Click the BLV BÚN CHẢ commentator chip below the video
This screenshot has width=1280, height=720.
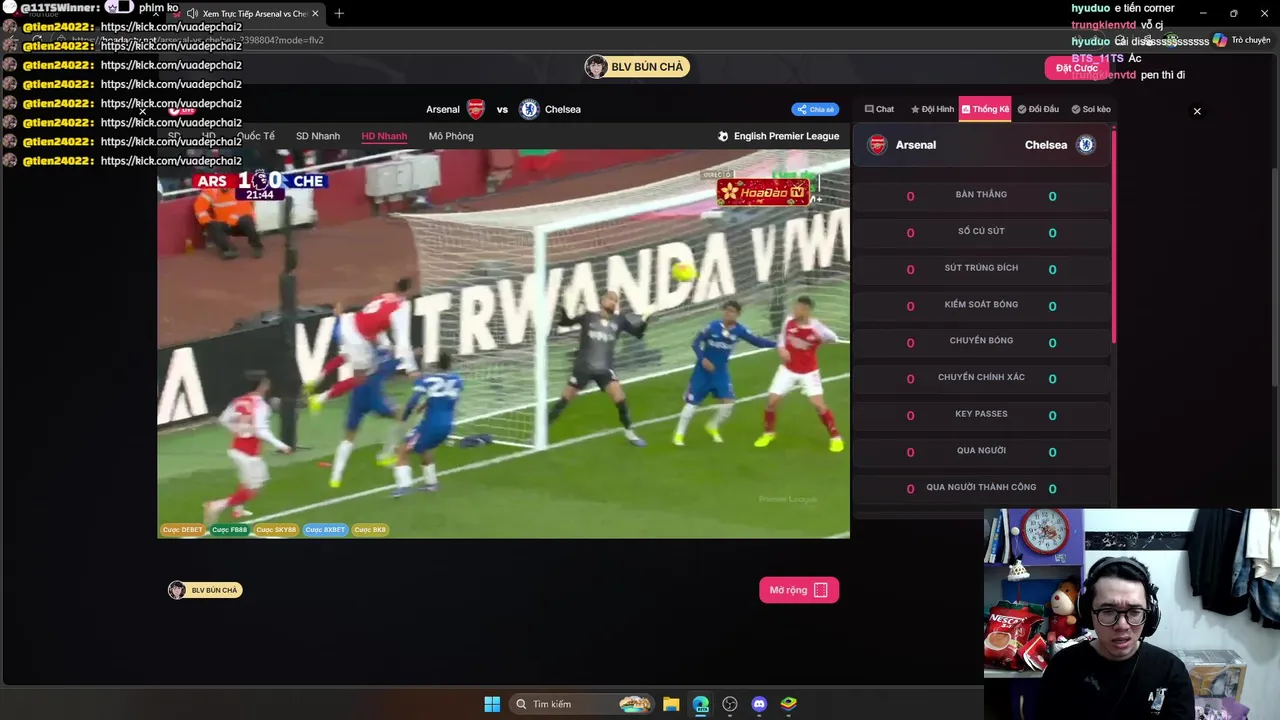pos(205,590)
